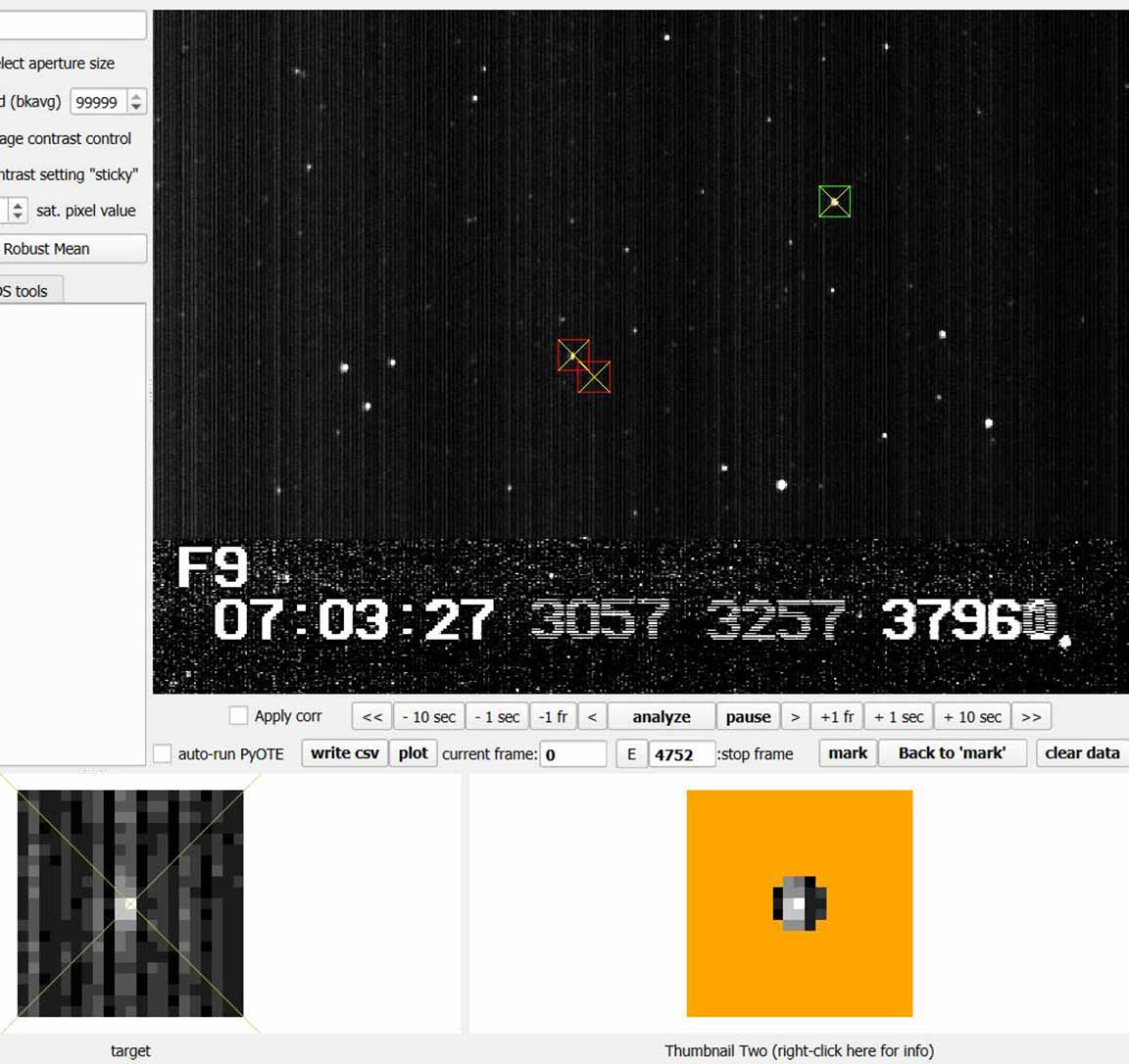This screenshot has width=1129, height=1064.
Task: Click the write csv button
Action: tap(344, 753)
